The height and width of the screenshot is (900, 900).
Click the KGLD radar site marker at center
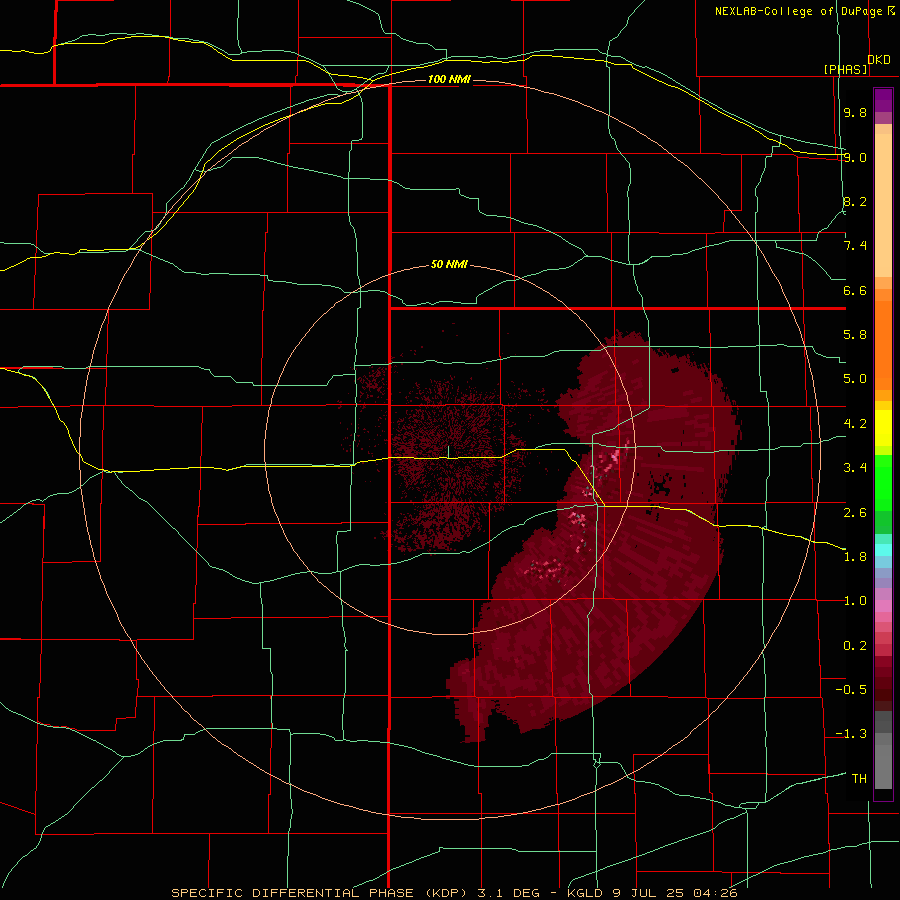coord(448,451)
